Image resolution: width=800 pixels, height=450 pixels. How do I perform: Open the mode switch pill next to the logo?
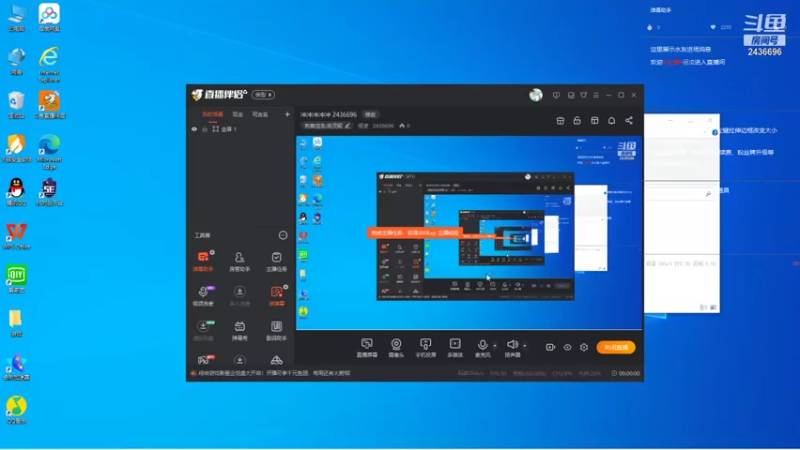263,94
